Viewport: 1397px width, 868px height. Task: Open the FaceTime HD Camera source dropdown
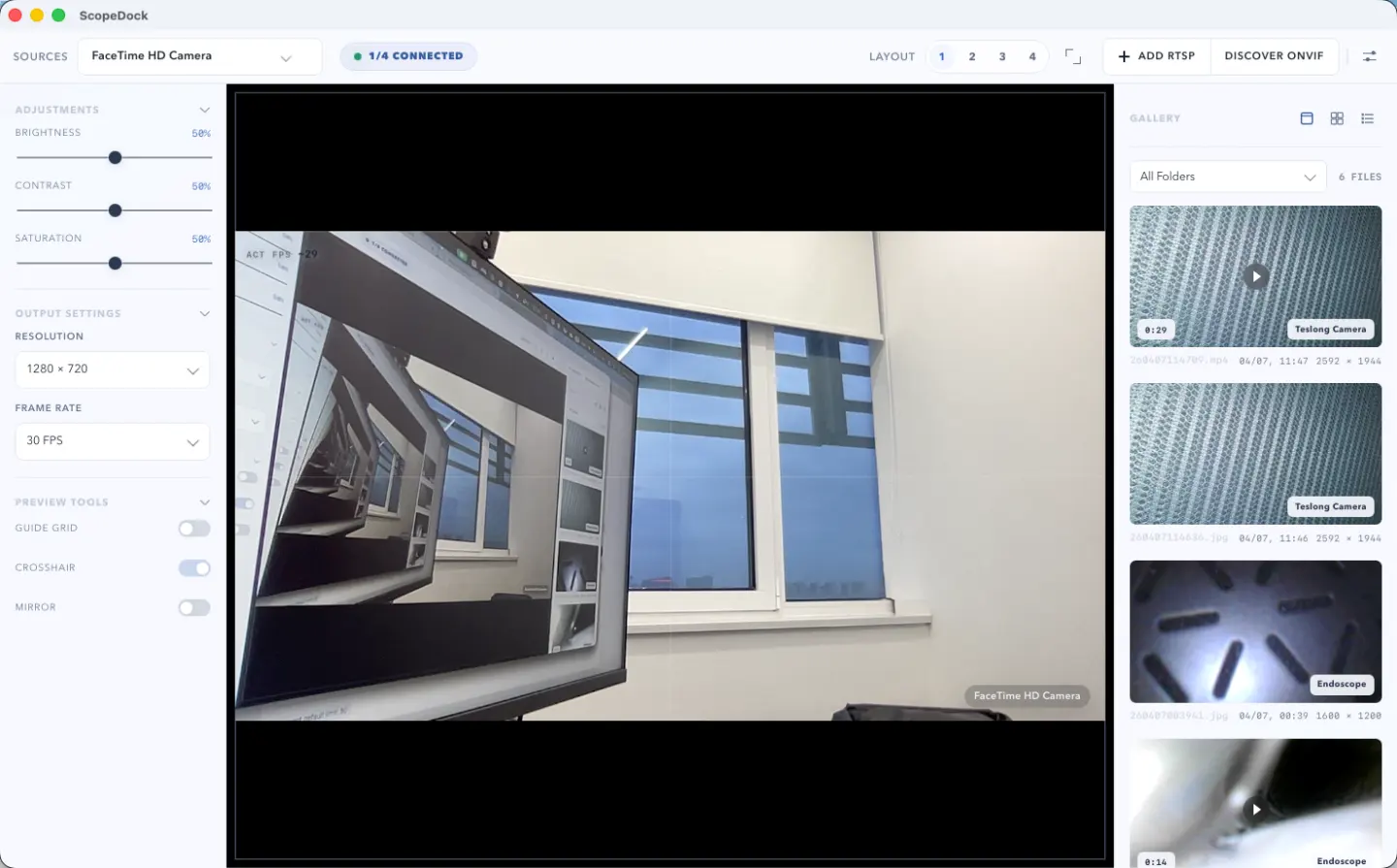coord(199,56)
